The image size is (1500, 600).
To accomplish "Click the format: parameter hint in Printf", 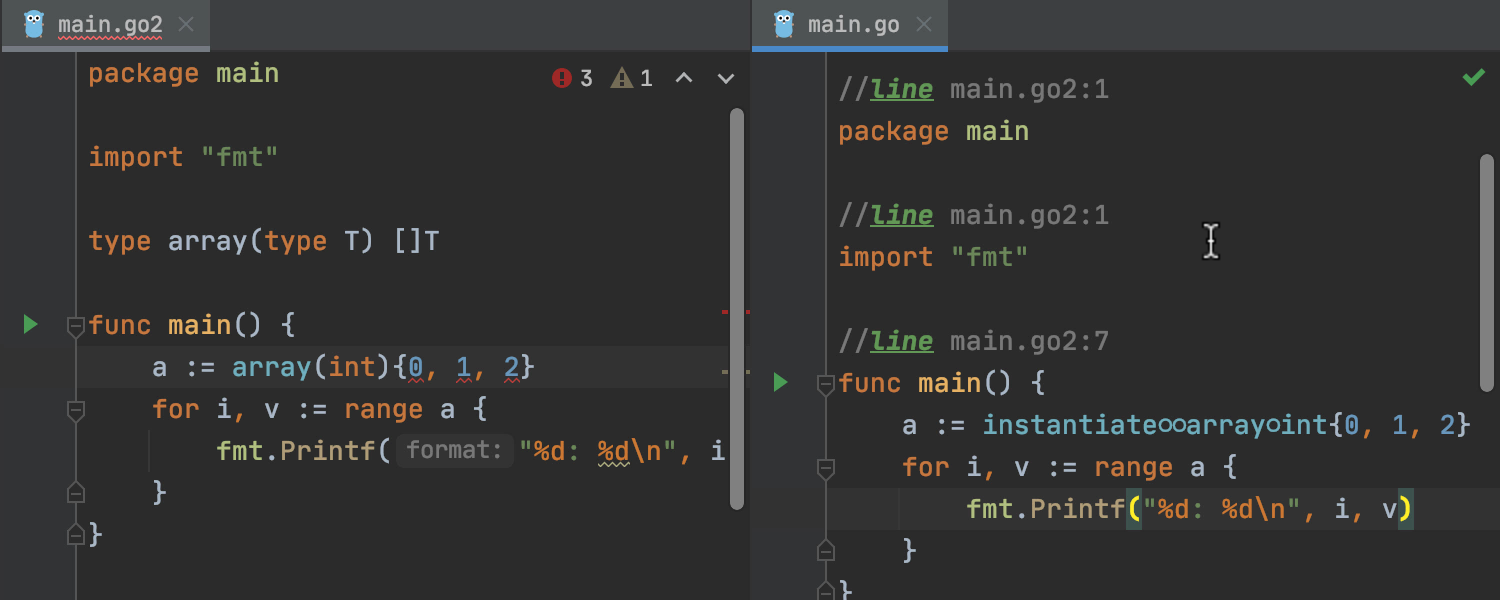I will (454, 451).
